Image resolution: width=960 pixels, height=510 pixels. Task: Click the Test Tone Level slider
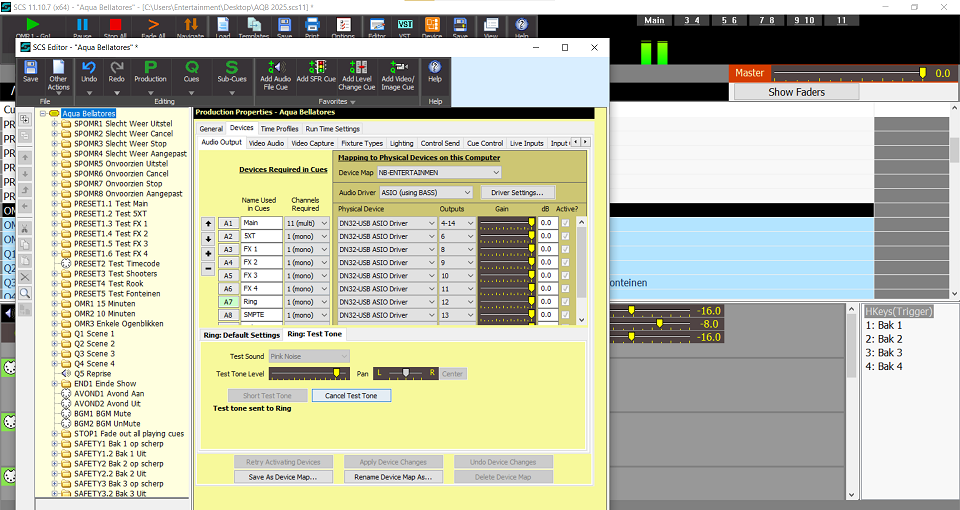pyautogui.click(x=309, y=373)
